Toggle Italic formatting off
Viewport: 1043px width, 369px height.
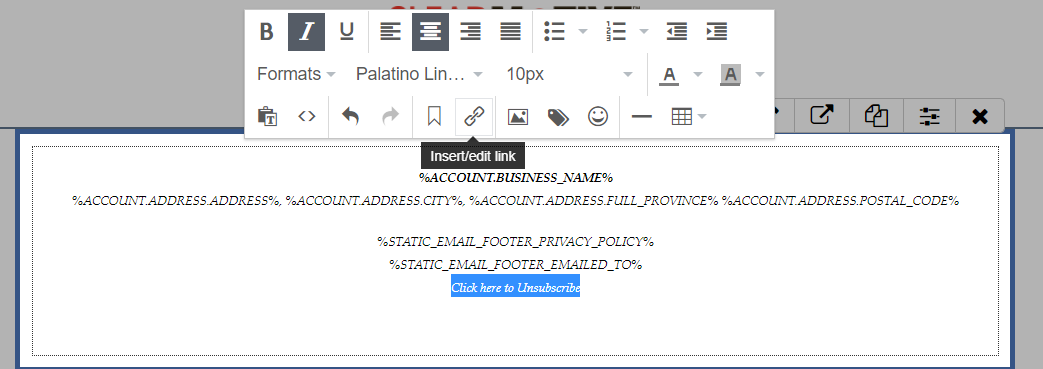tap(306, 31)
